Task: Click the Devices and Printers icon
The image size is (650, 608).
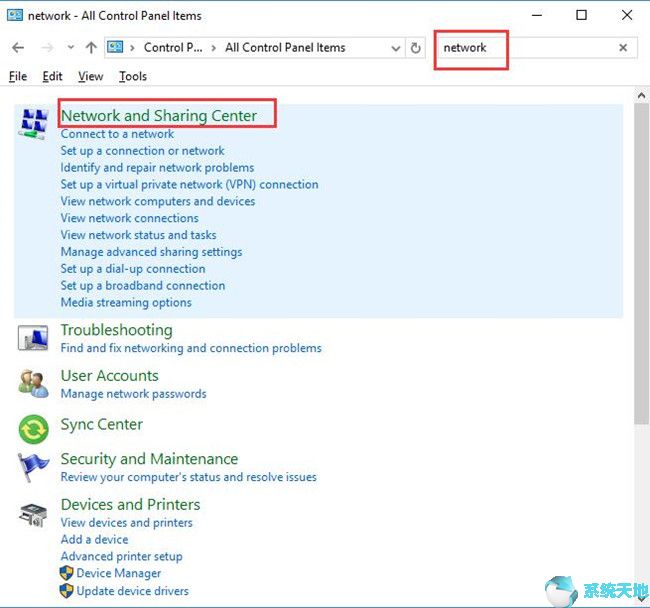Action: point(33,514)
